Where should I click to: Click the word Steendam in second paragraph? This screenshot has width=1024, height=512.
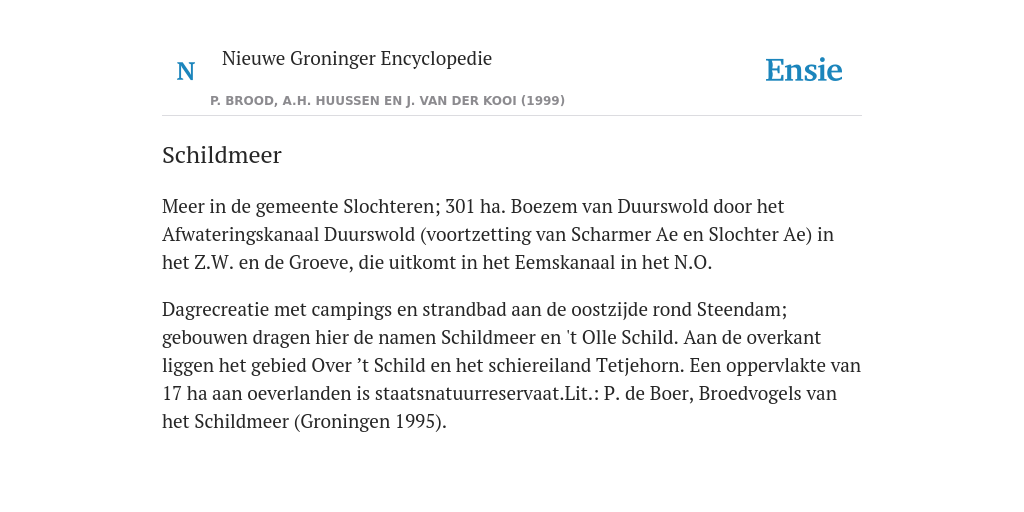pos(742,309)
